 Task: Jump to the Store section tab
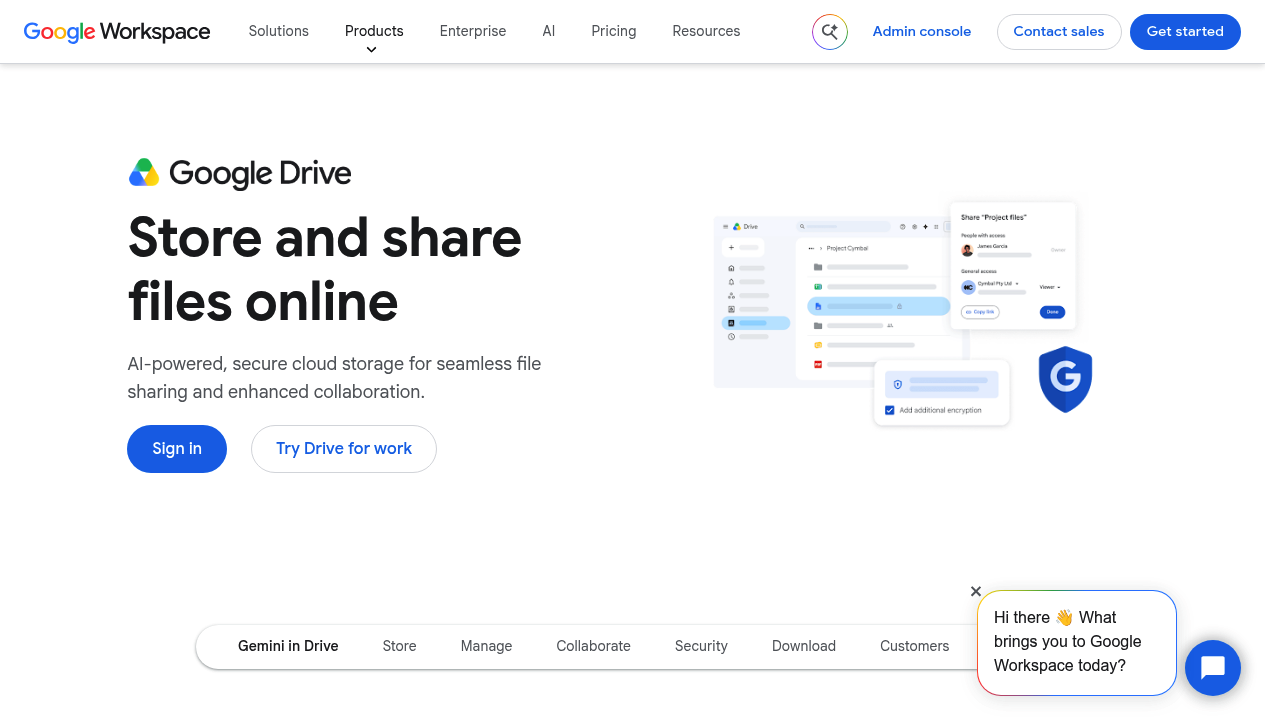click(x=399, y=646)
